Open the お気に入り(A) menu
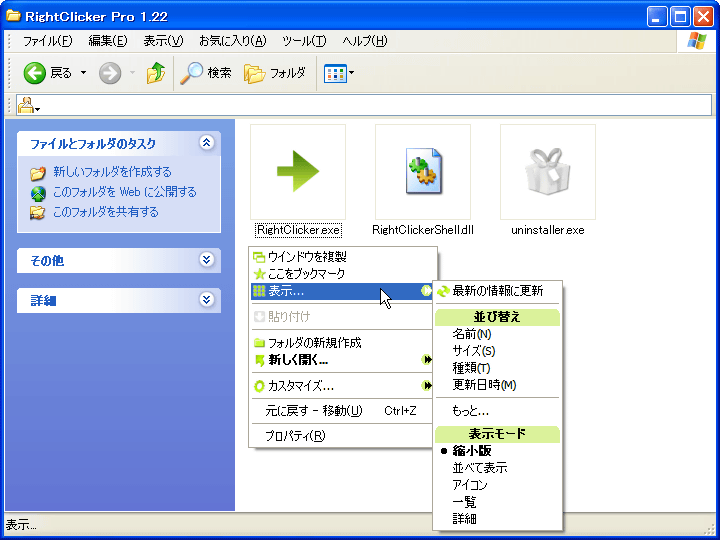The width and height of the screenshot is (720, 540). pos(232,41)
